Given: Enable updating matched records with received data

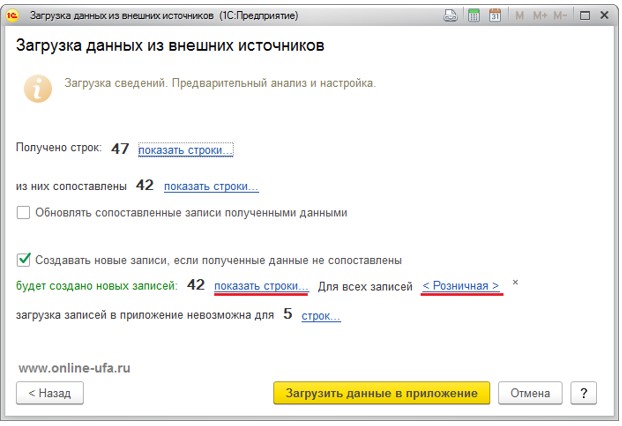Looking at the screenshot, I should coord(23,212).
